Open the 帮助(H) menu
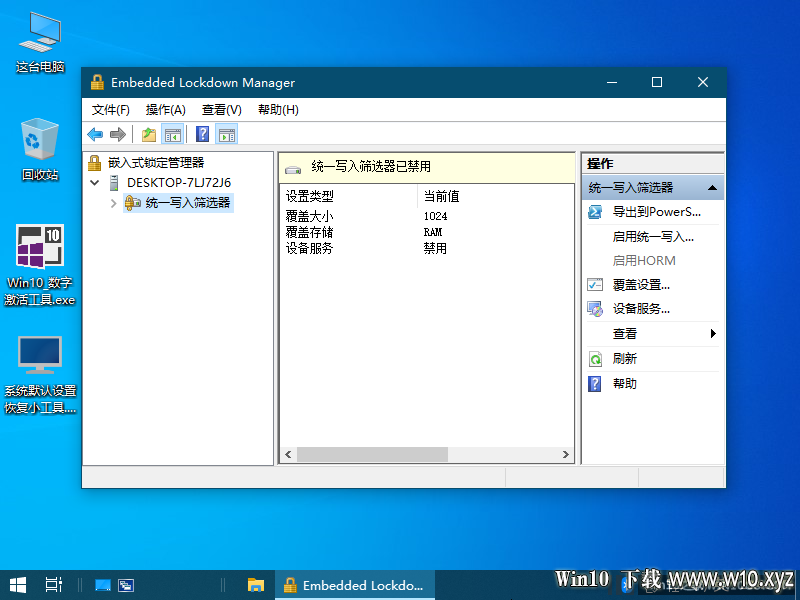The height and width of the screenshot is (600, 800). click(278, 110)
